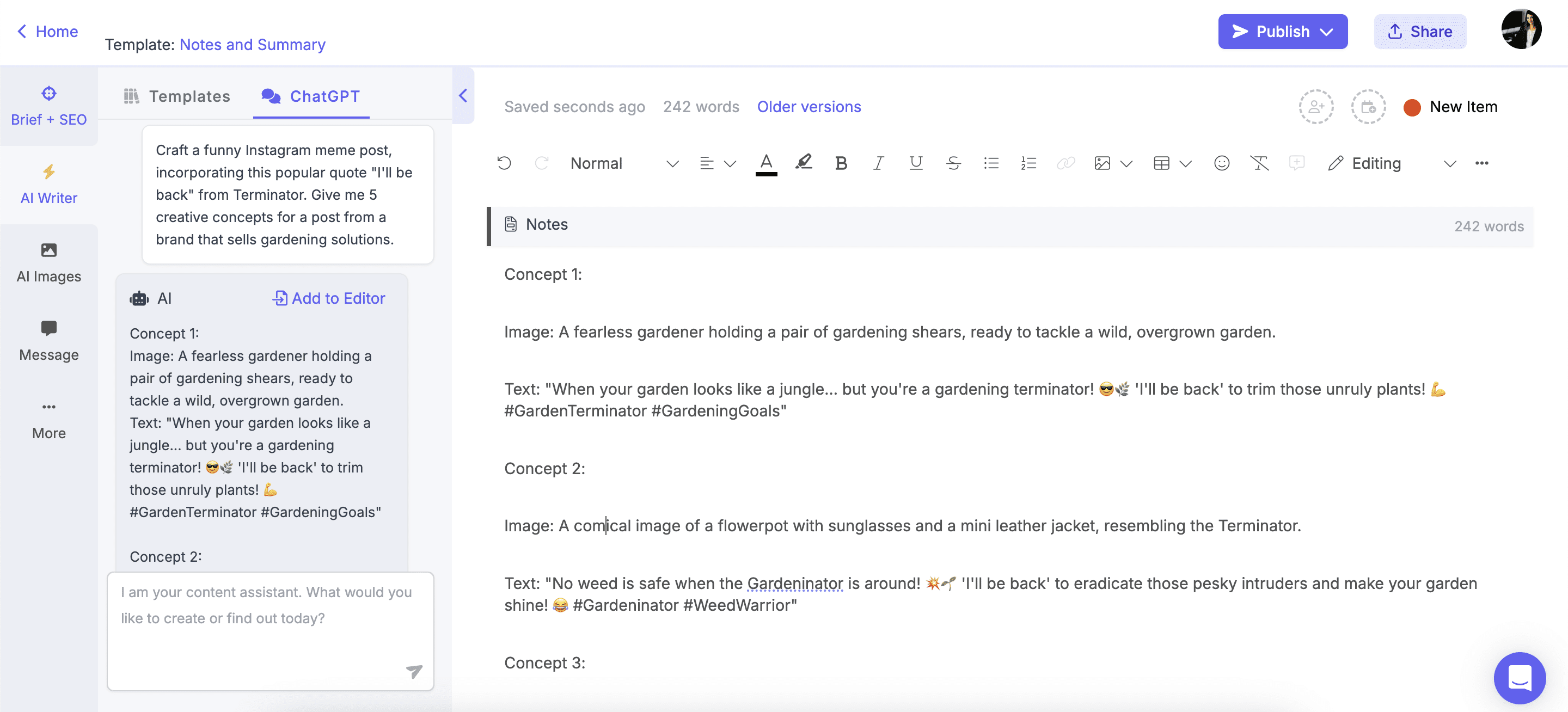The width and height of the screenshot is (1568, 712).
Task: Click the orange status color dot
Action: tap(1412, 108)
